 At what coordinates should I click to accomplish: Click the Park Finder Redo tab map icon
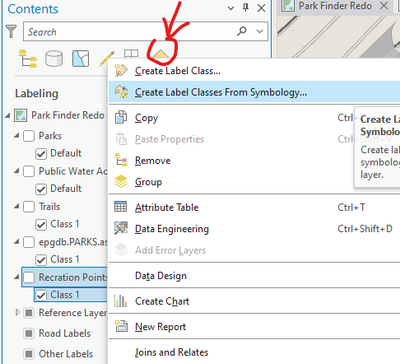(288, 6)
